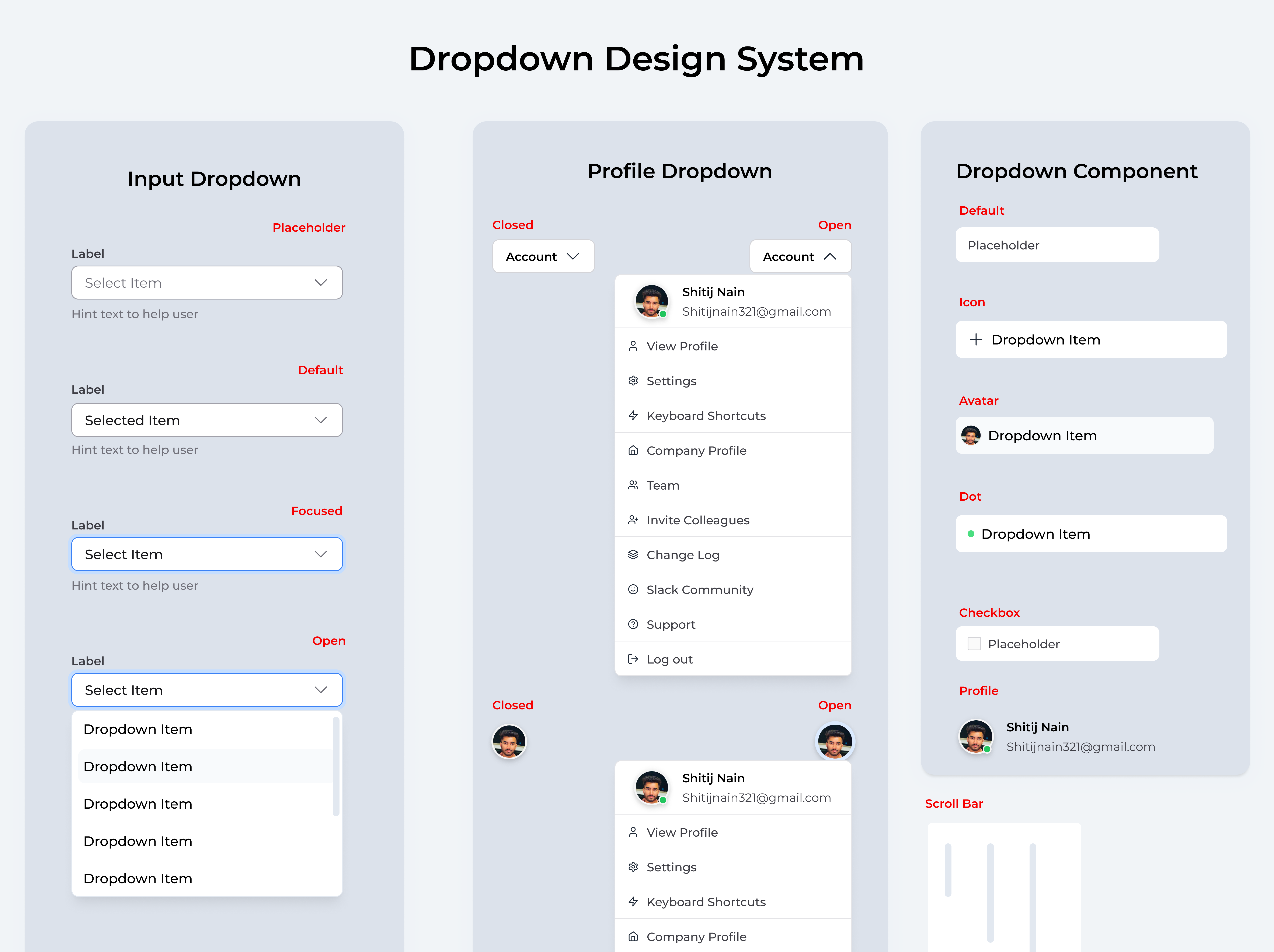Select the Team menu entry
1274x952 pixels.
[733, 485]
